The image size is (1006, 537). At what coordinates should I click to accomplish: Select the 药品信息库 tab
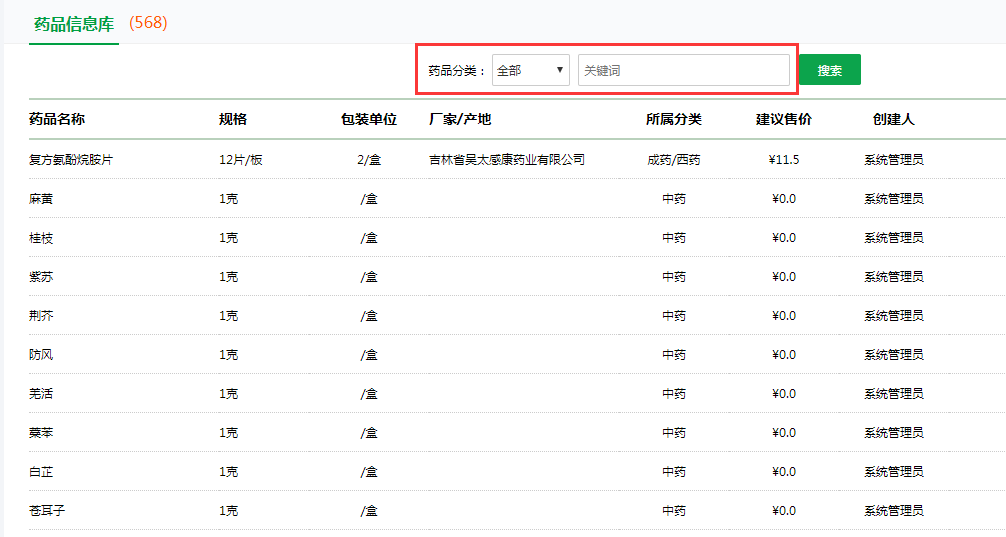[74, 24]
